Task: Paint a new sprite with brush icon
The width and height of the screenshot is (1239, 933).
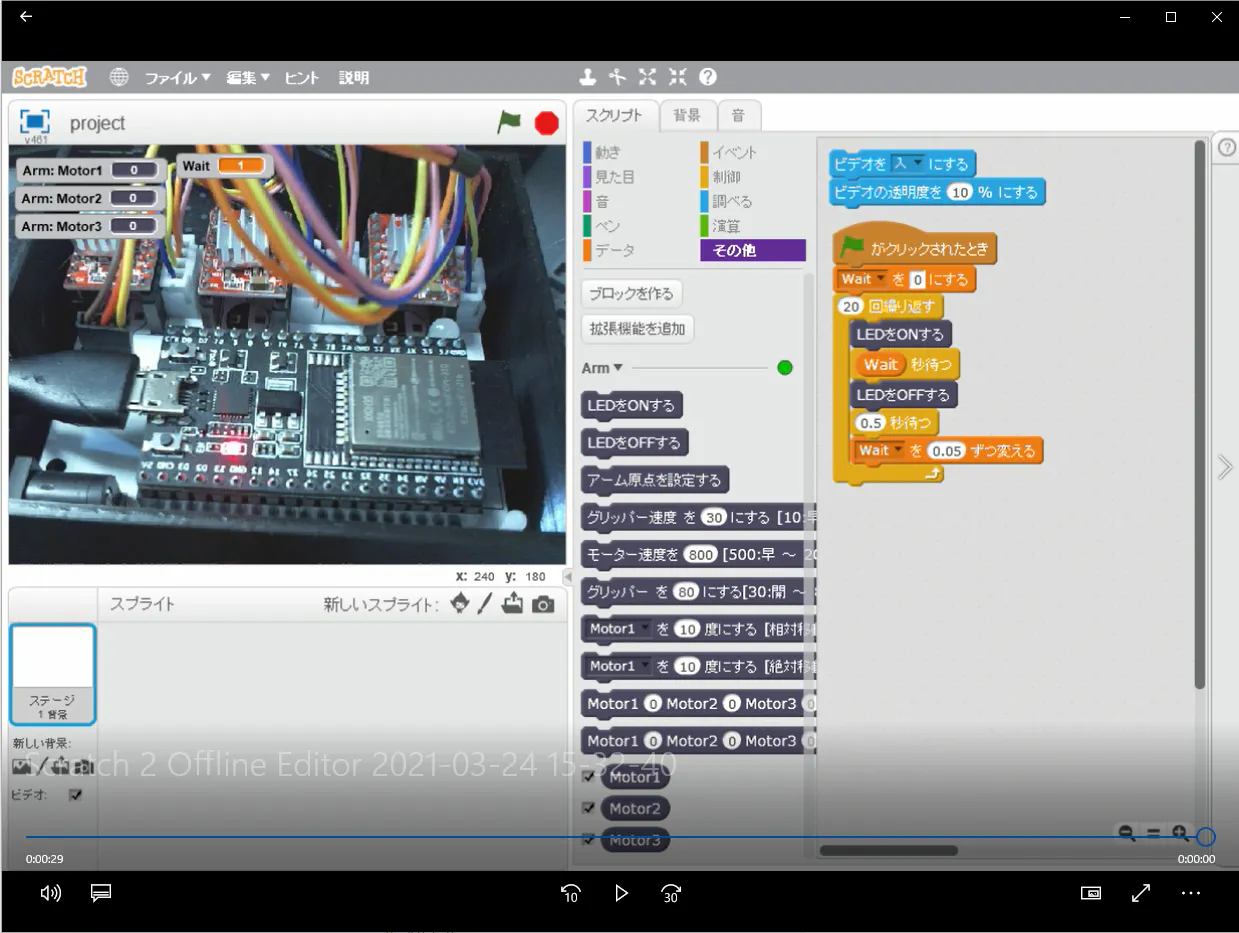Action: tap(485, 604)
